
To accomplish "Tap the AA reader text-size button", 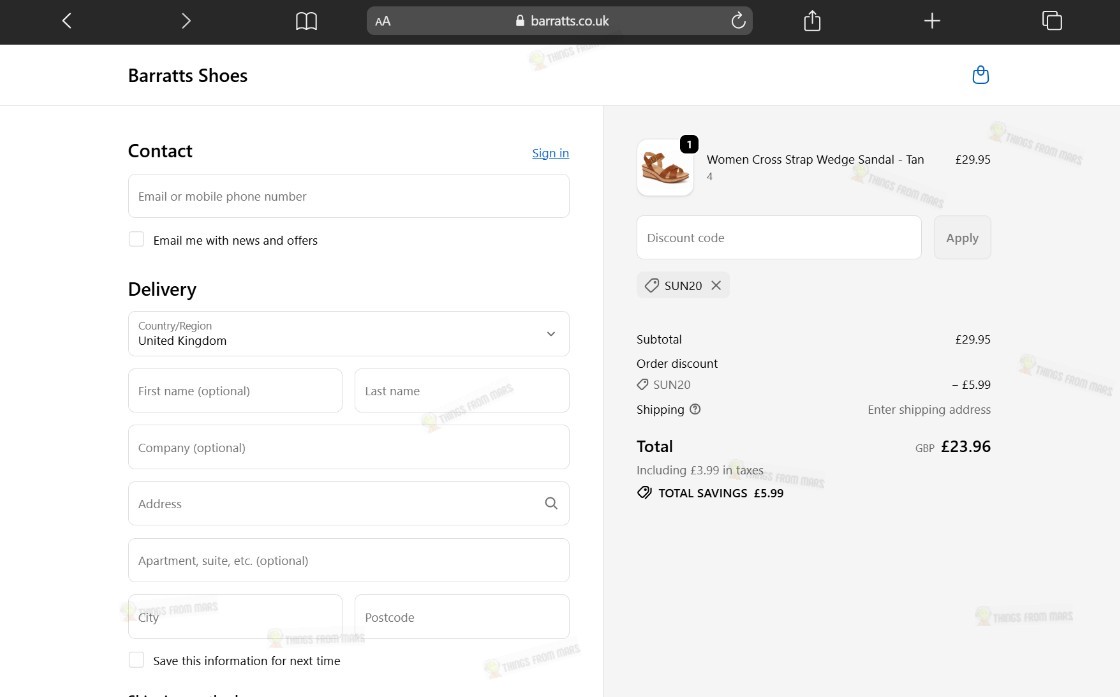I will 383,21.
